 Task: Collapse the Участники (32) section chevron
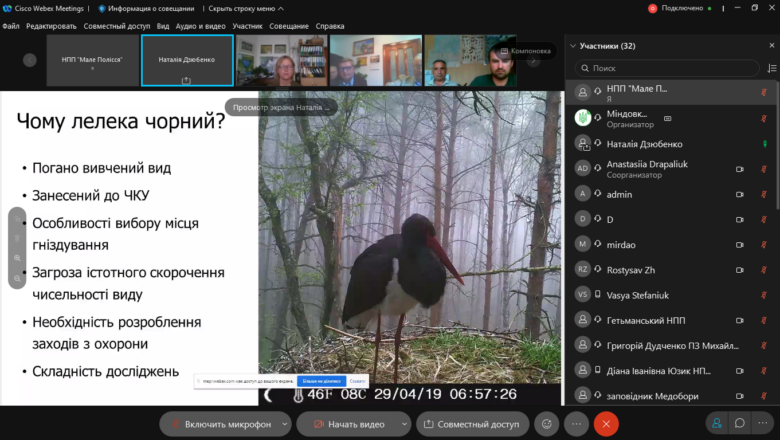point(573,46)
